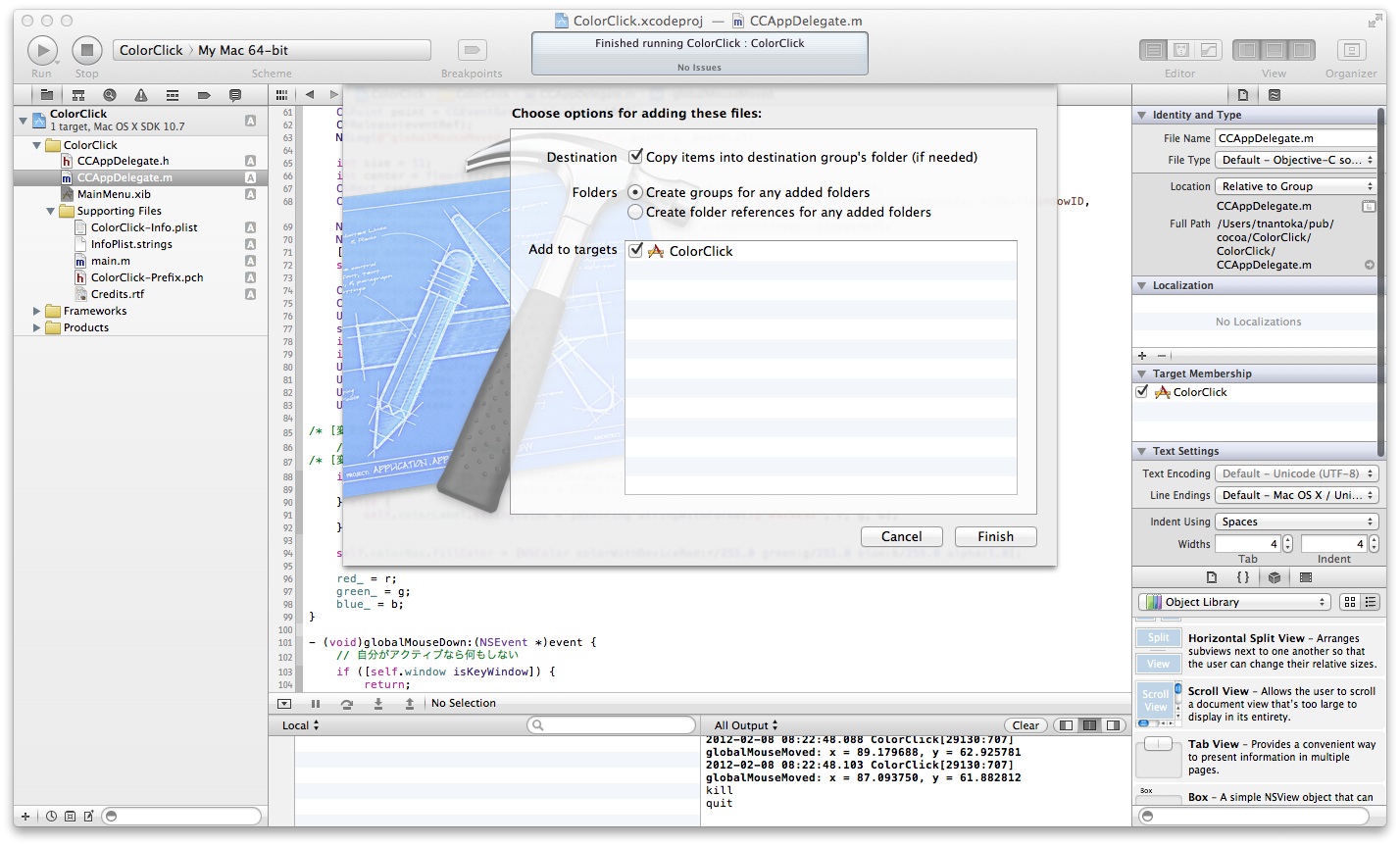Viewport: 1400px width, 846px height.
Task: Click the Step Over debug button
Action: [347, 704]
